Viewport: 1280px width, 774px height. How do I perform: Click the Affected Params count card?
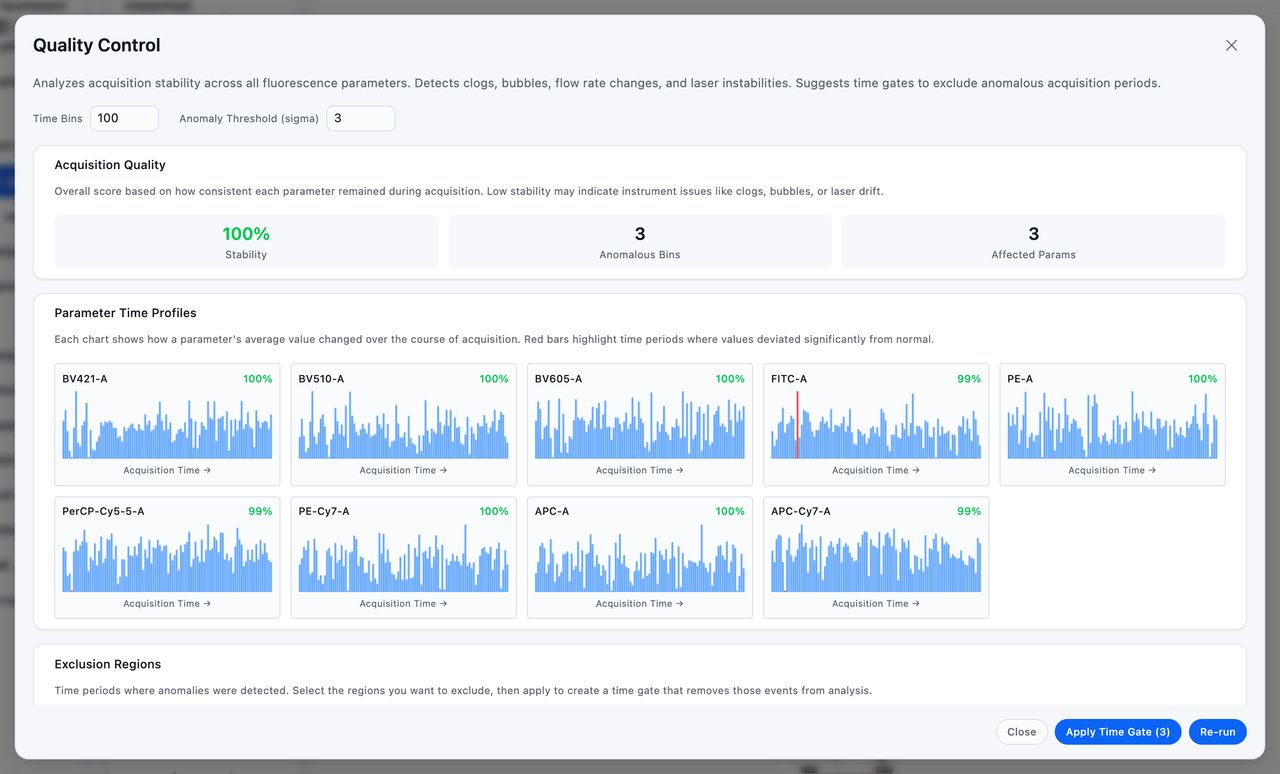pos(1033,242)
